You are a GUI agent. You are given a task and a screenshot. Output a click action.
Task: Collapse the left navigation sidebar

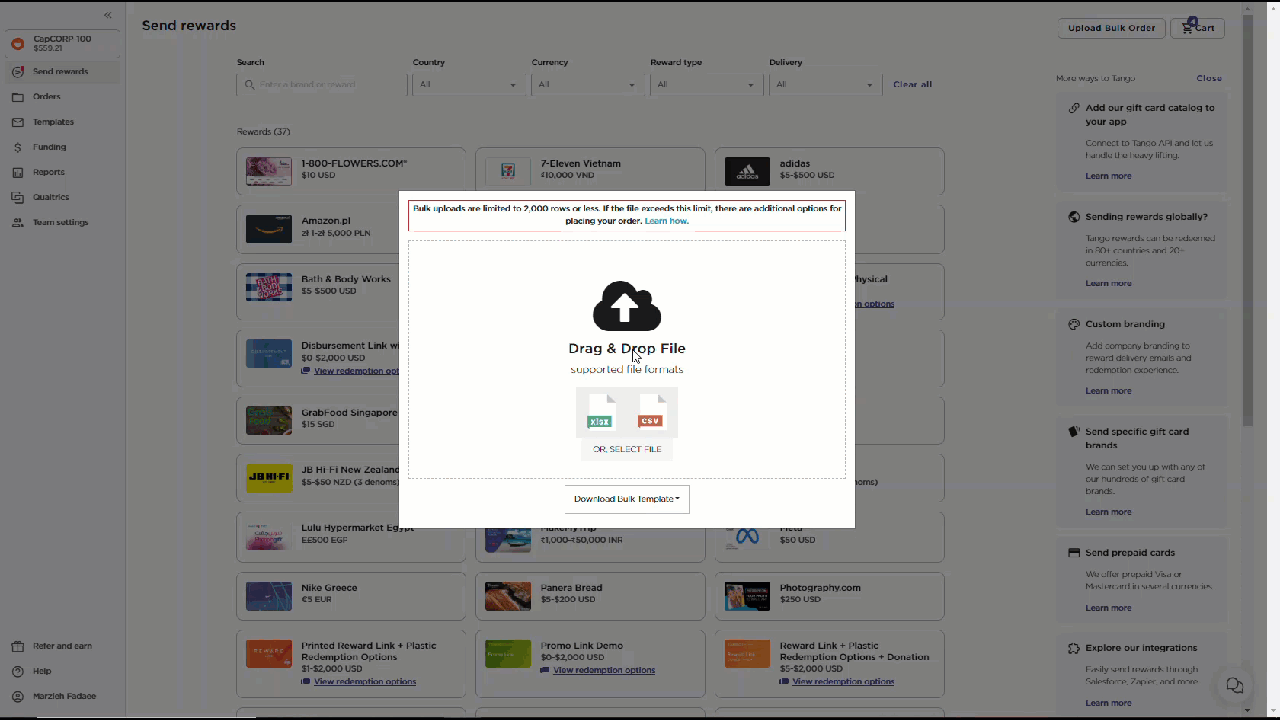click(107, 15)
